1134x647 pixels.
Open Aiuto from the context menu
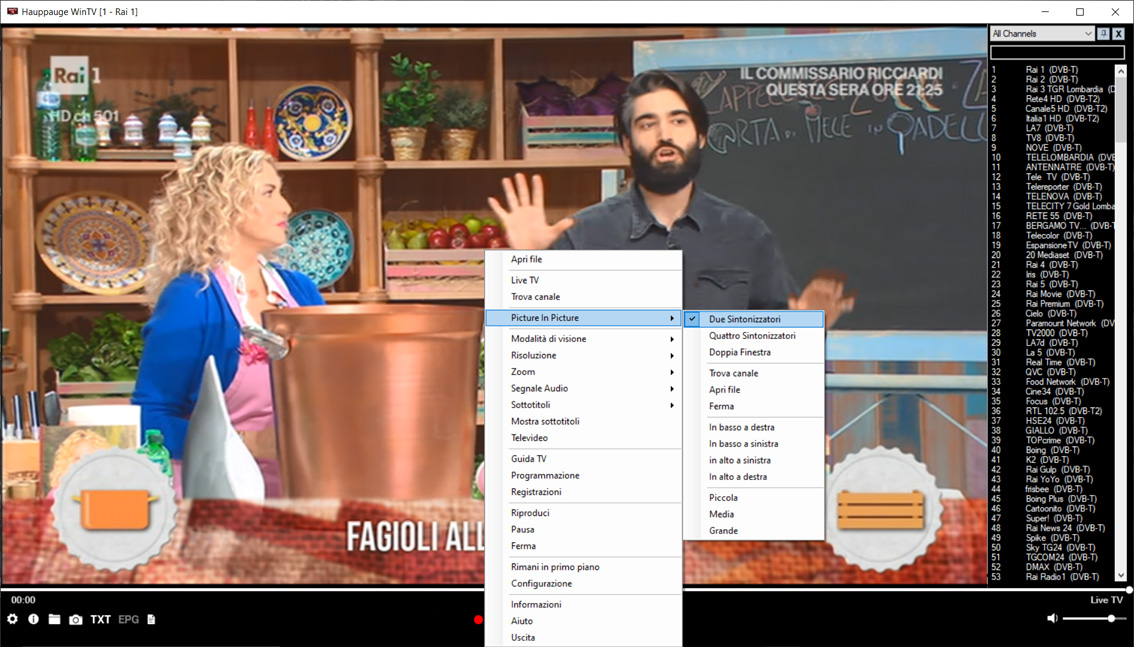pos(583,621)
